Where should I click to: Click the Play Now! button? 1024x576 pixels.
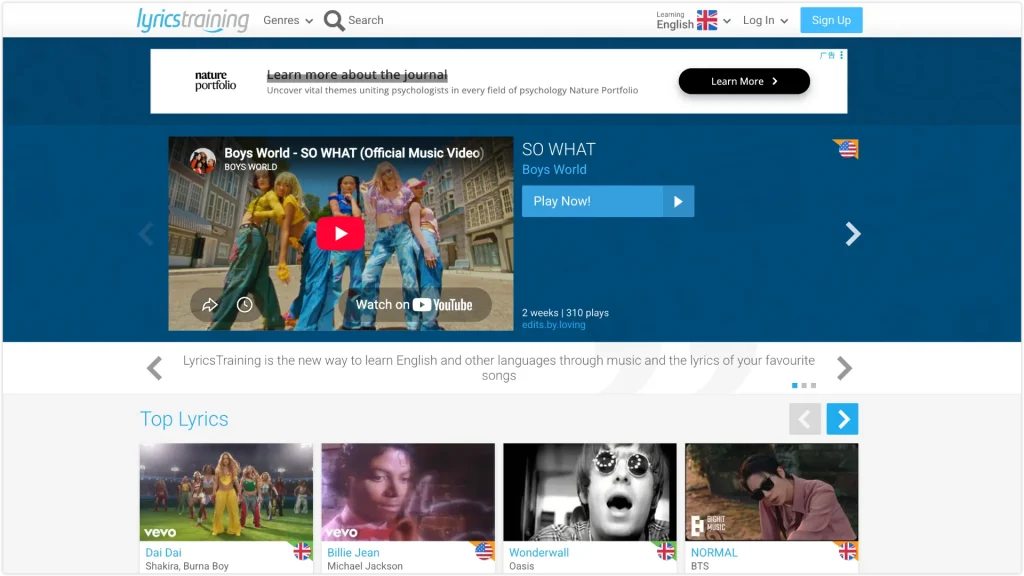tap(607, 201)
